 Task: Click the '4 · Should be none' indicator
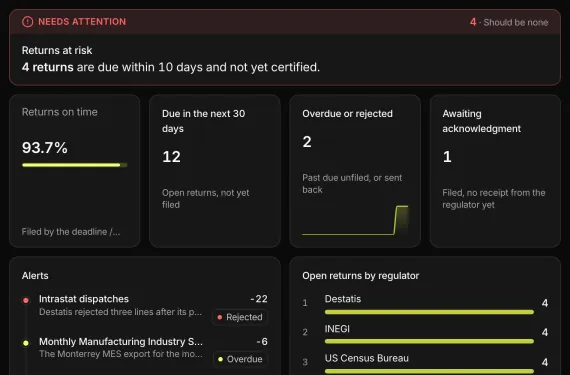tap(509, 22)
